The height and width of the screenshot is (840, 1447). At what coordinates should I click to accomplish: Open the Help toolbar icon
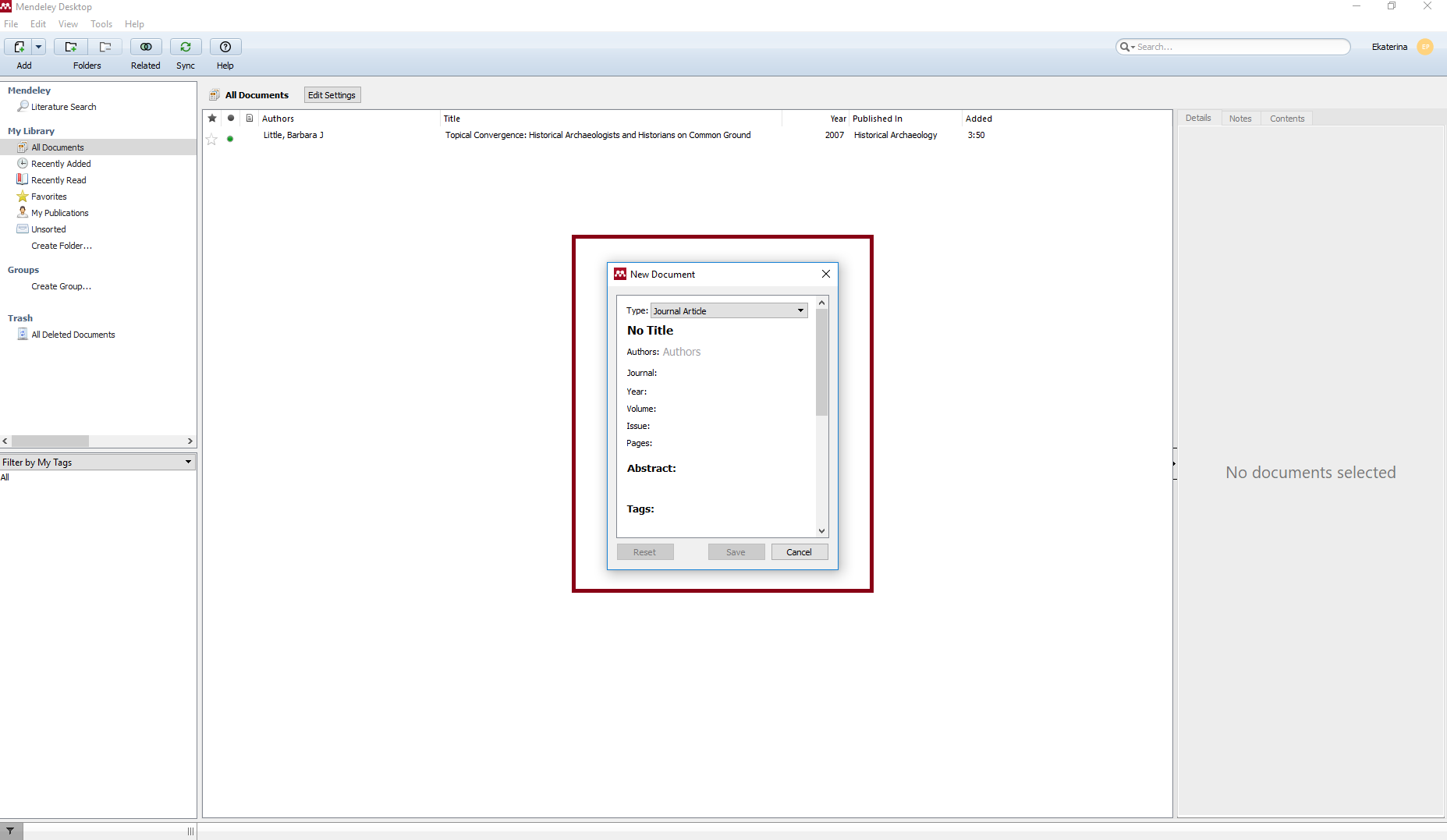[225, 47]
